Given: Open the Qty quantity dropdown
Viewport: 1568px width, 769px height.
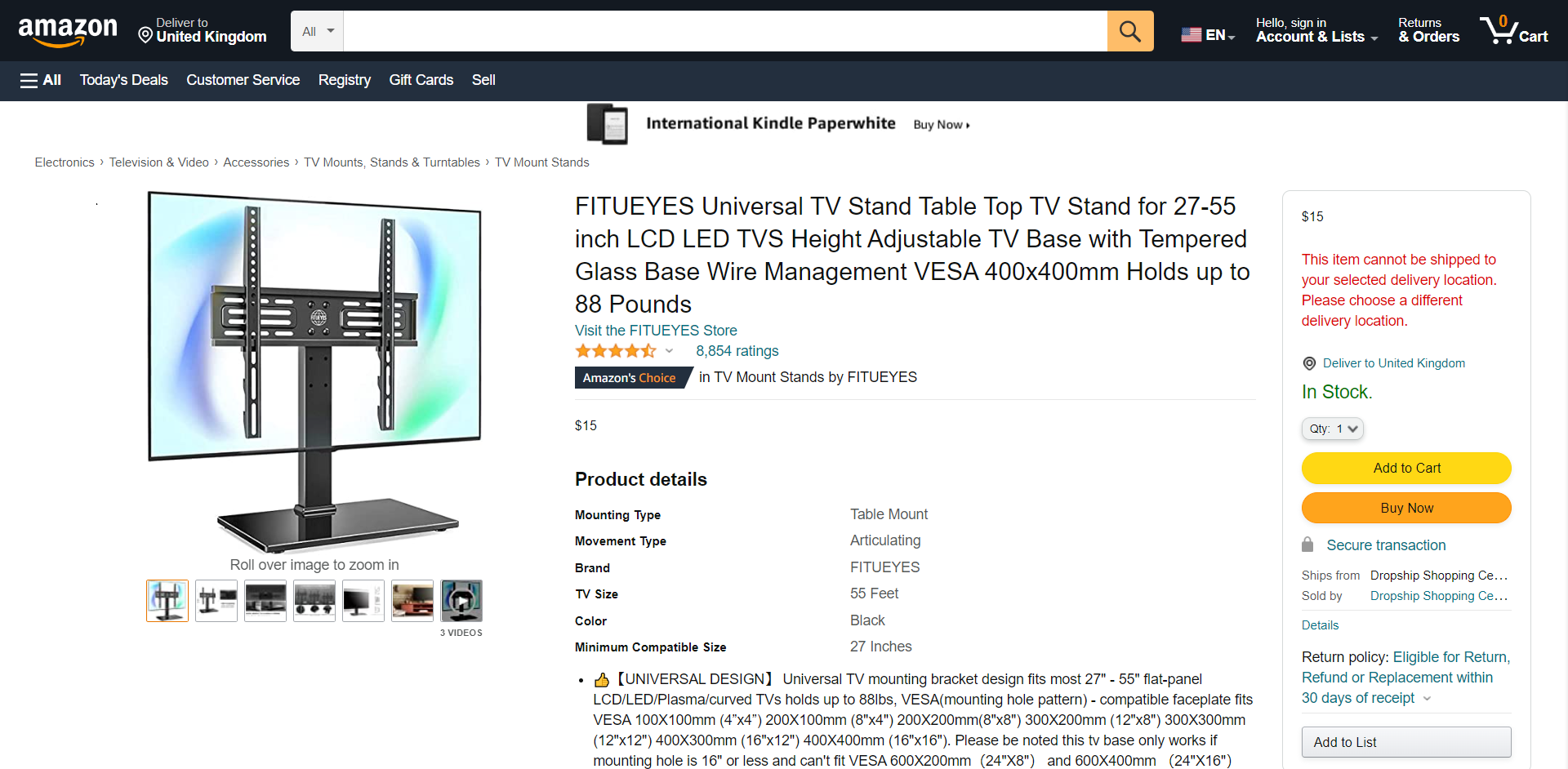Looking at the screenshot, I should tap(1332, 429).
